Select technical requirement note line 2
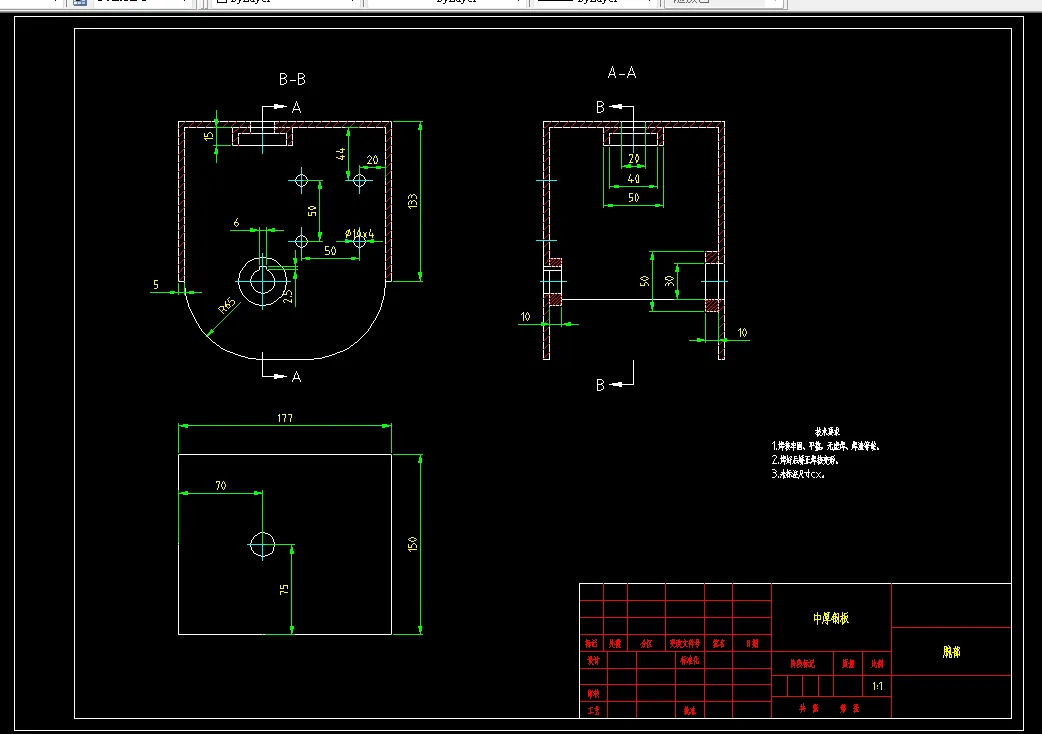This screenshot has height=734, width=1042. pyautogui.click(x=805, y=460)
